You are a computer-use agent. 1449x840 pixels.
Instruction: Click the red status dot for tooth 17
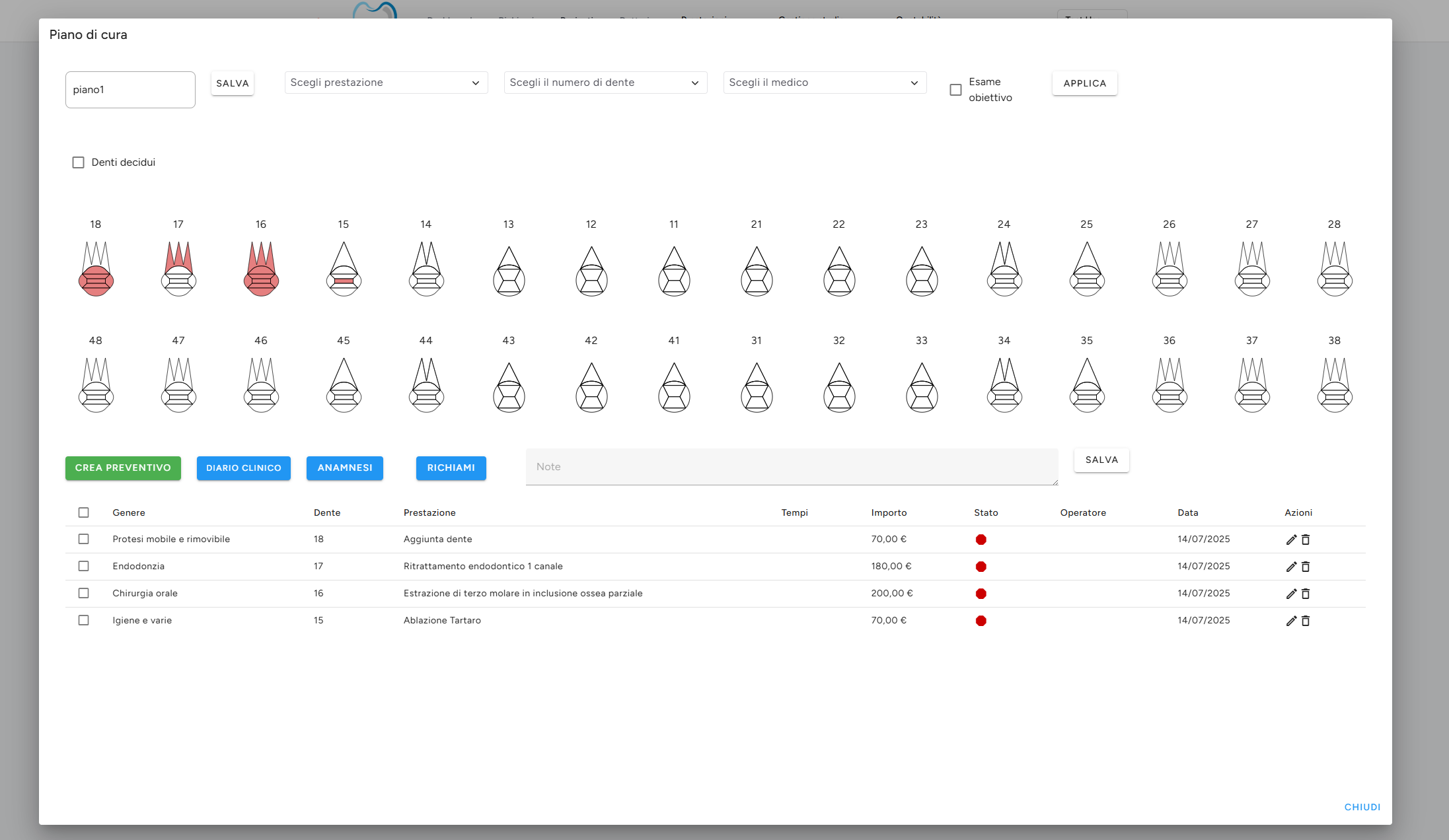click(981, 567)
